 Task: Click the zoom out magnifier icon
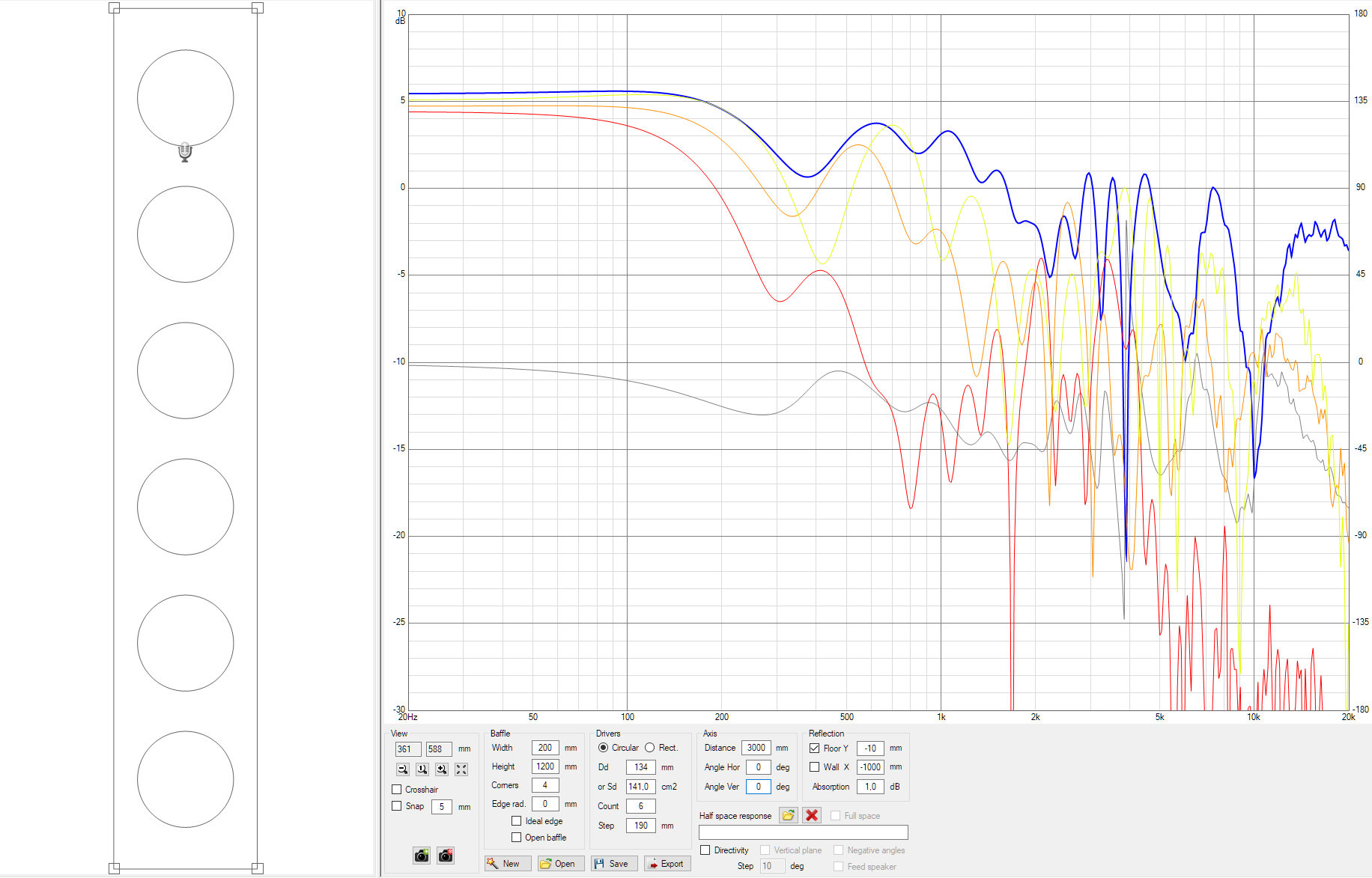pos(403,769)
